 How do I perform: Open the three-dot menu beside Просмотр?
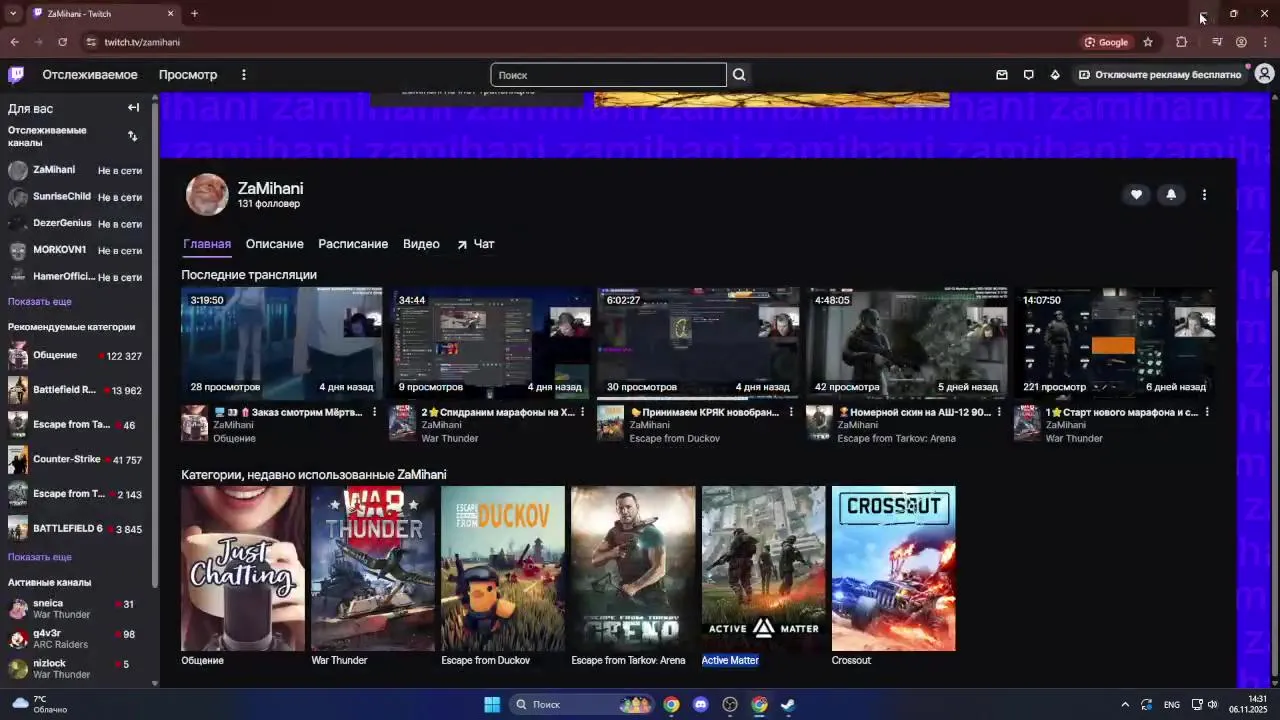243,75
